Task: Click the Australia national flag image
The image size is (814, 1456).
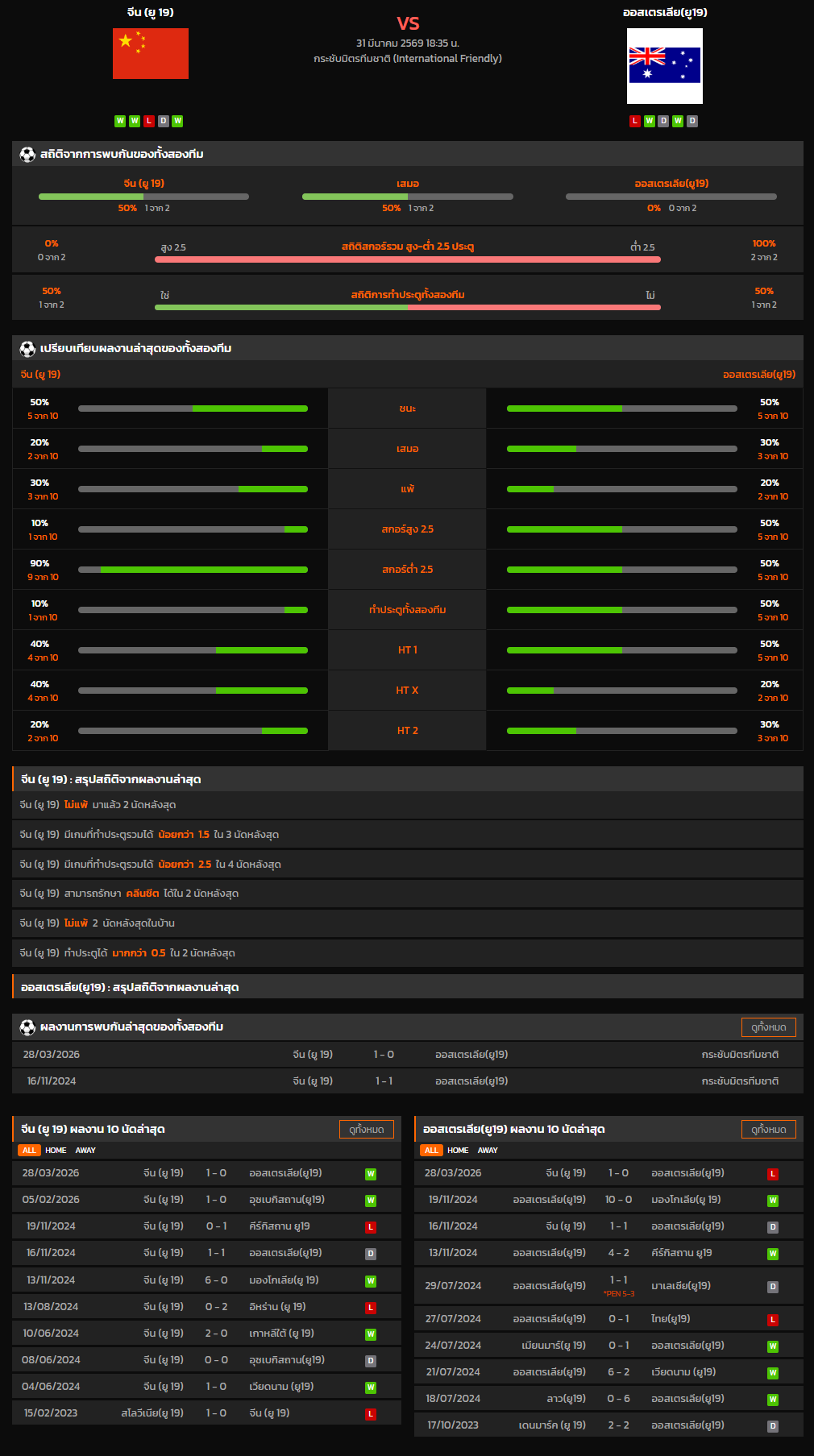Action: coord(664,66)
